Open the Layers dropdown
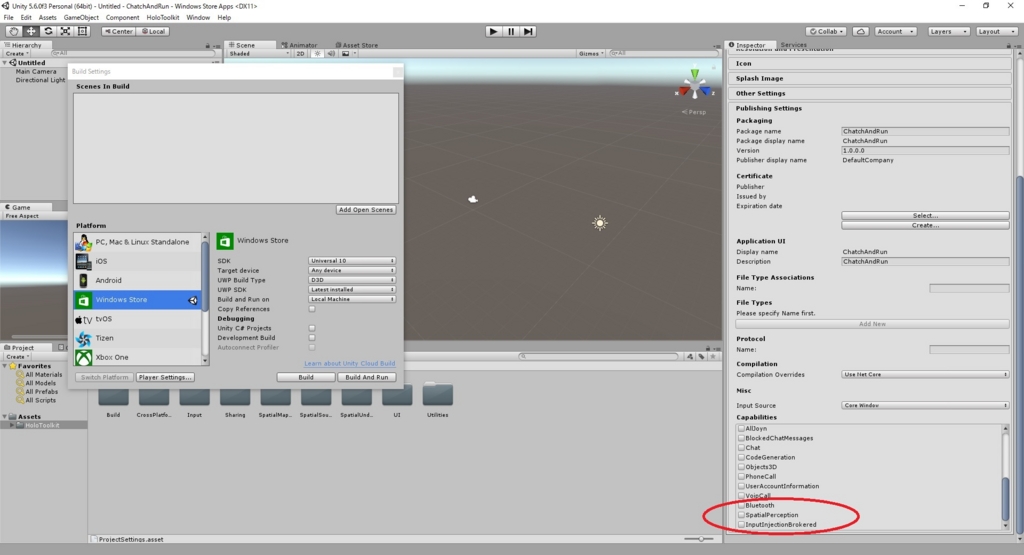This screenshot has width=1024, height=555. (x=948, y=31)
